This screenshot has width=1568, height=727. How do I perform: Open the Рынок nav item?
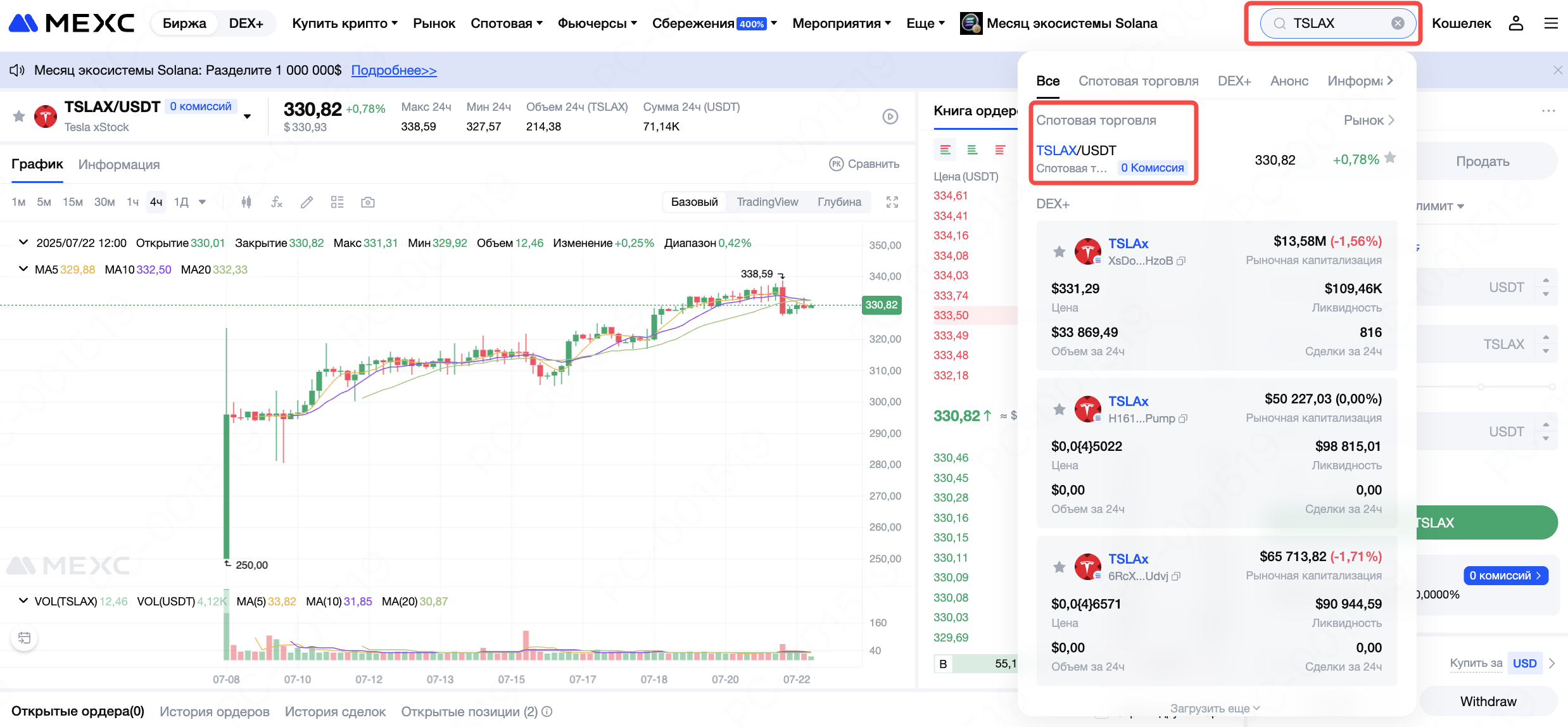434,23
